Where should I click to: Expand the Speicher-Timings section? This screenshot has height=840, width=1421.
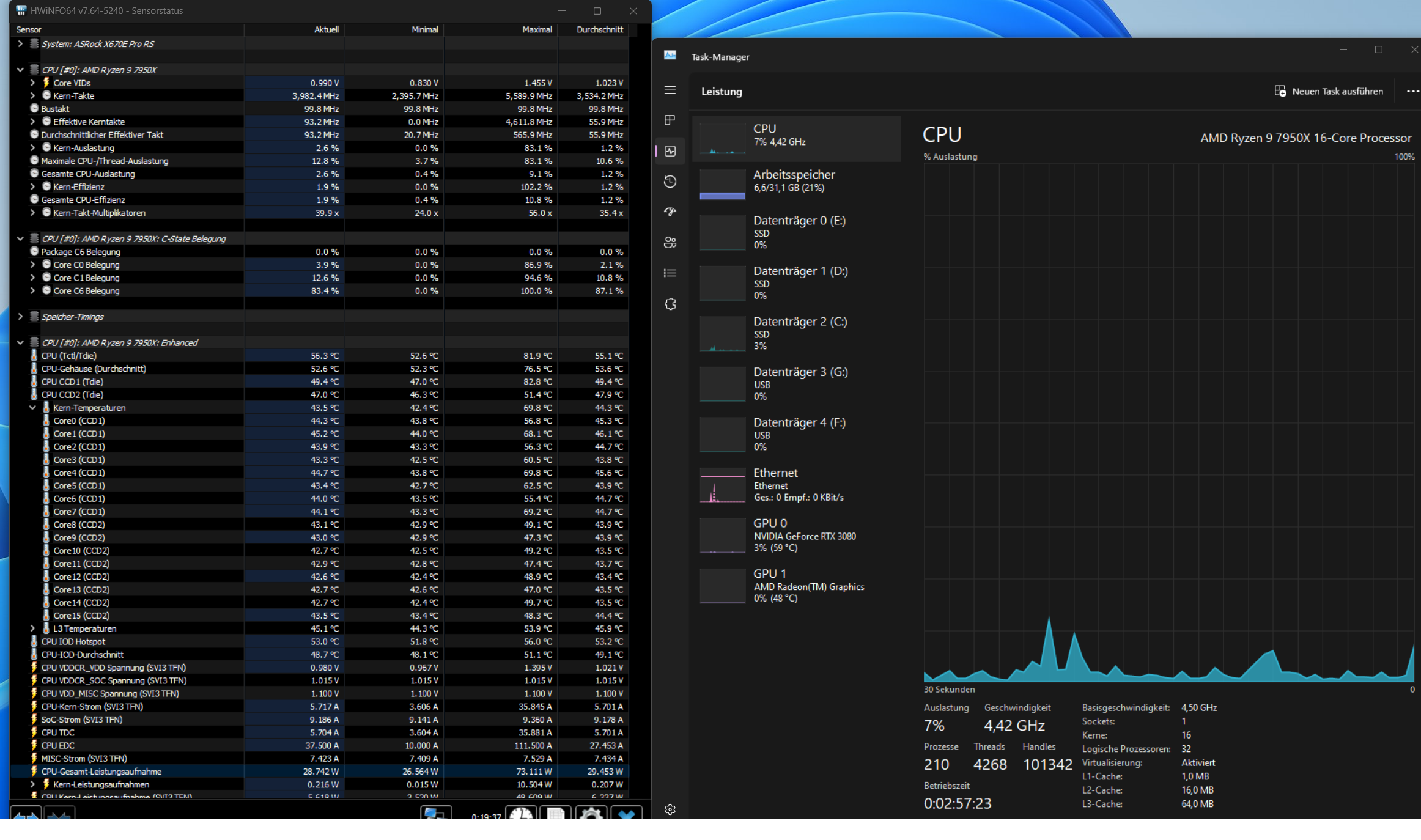20,317
